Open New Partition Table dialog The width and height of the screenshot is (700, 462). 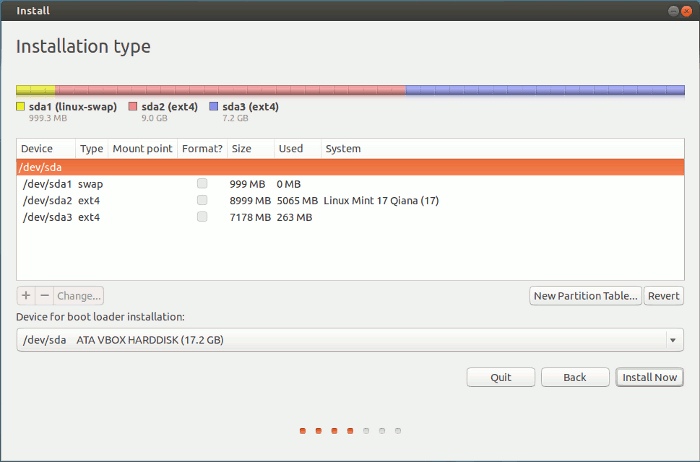pyautogui.click(x=585, y=296)
